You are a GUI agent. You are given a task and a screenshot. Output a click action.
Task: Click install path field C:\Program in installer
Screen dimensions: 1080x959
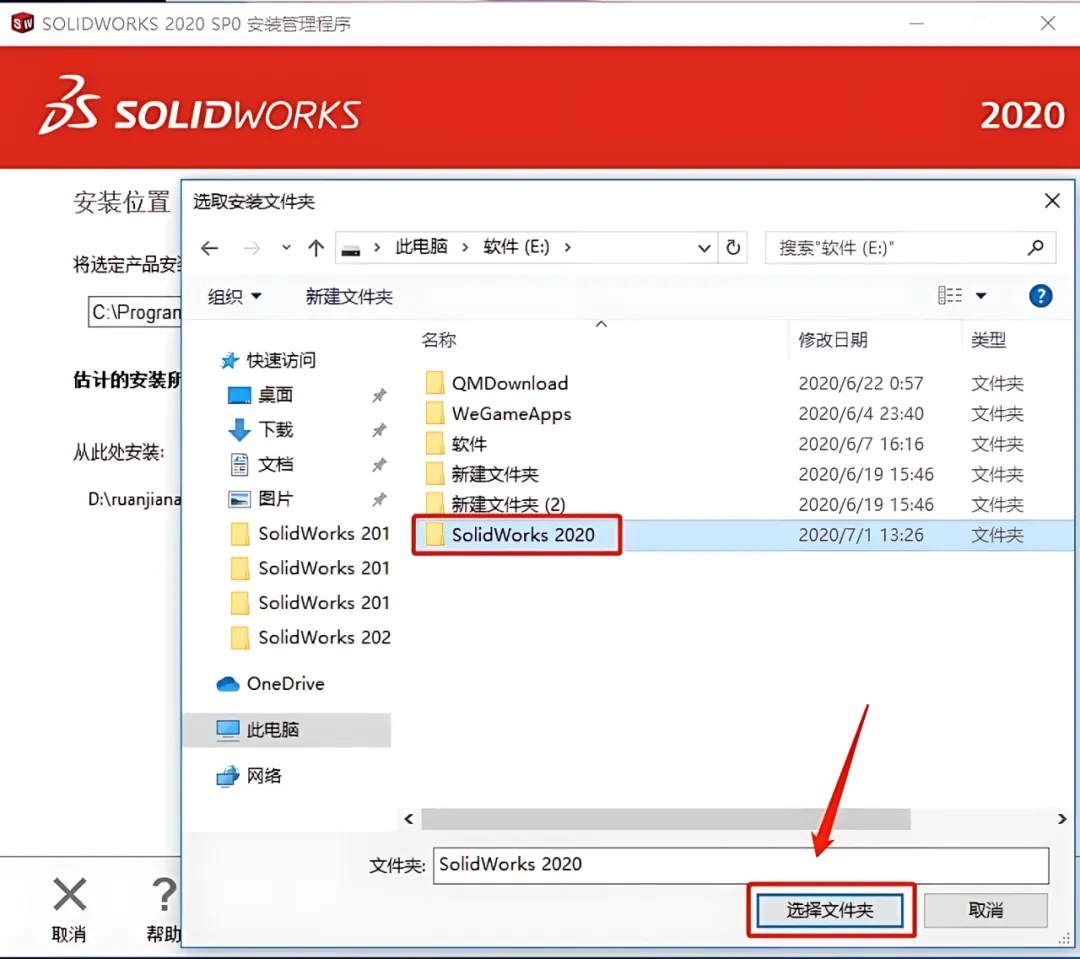pyautogui.click(x=135, y=312)
